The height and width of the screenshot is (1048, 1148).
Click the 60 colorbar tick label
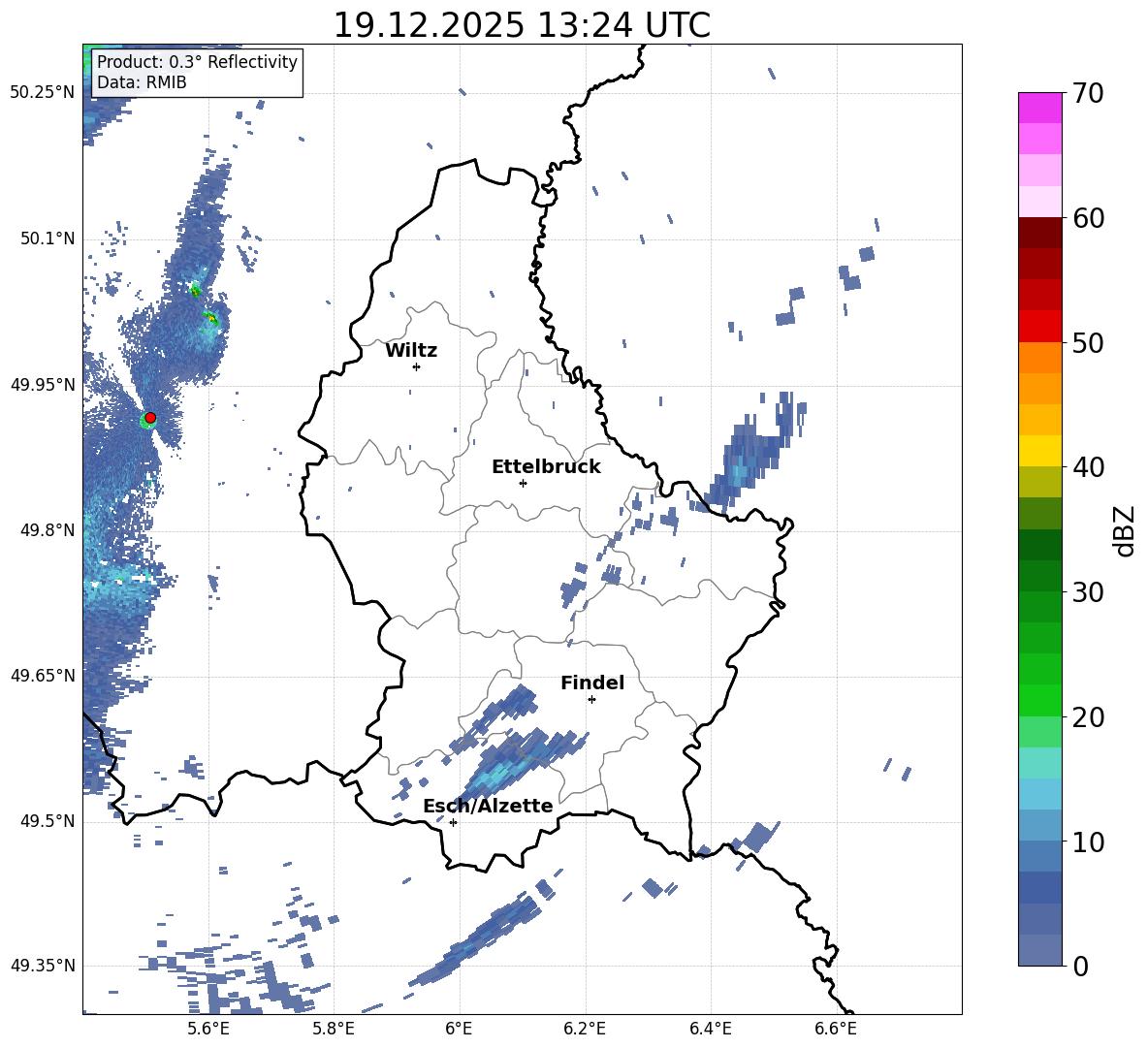(x=1088, y=218)
